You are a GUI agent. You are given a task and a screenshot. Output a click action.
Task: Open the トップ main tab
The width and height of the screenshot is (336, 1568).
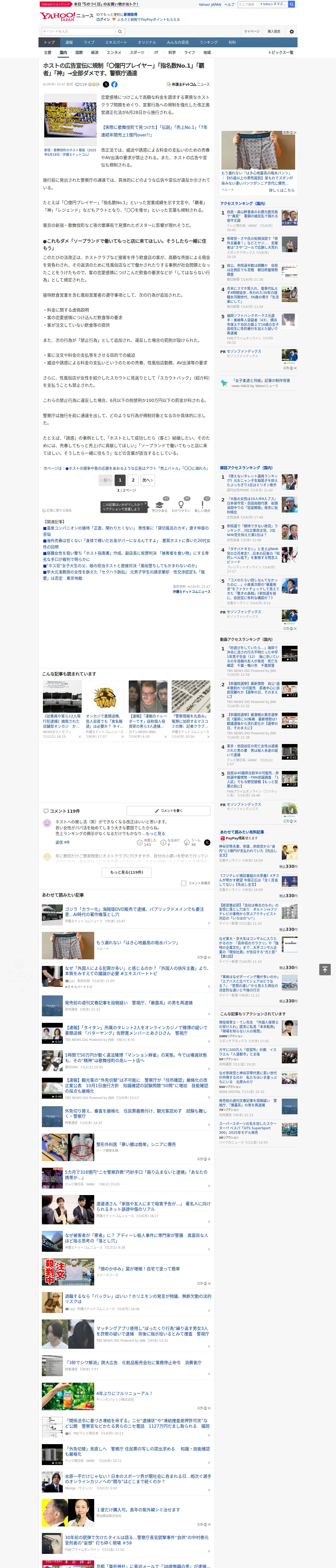point(49,43)
